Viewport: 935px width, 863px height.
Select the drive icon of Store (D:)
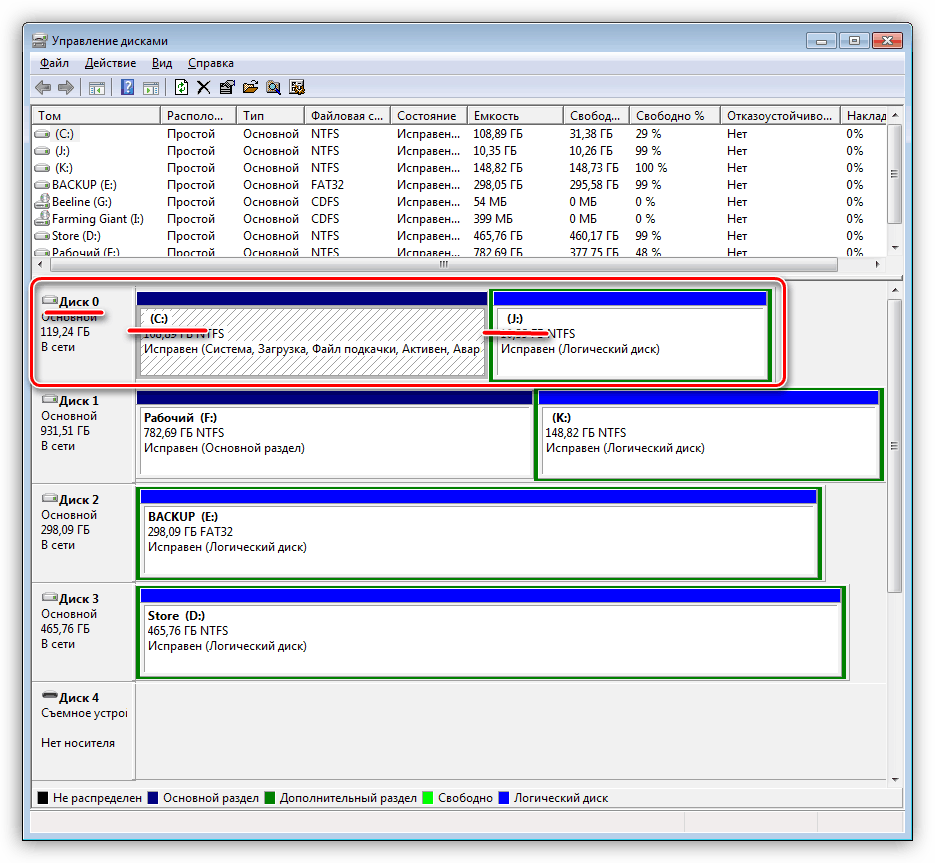42,236
